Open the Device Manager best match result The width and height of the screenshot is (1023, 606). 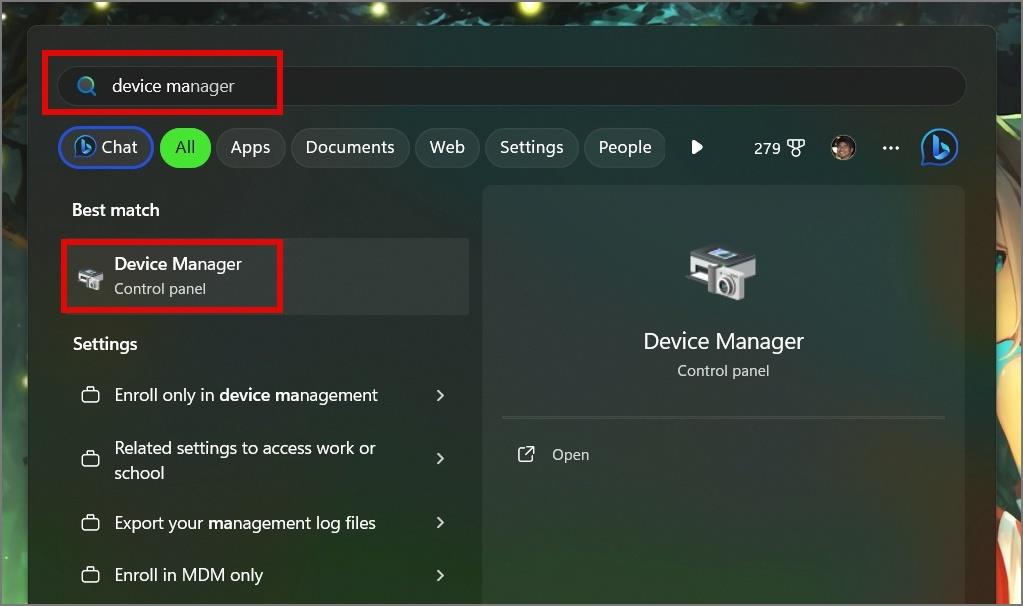coord(266,277)
